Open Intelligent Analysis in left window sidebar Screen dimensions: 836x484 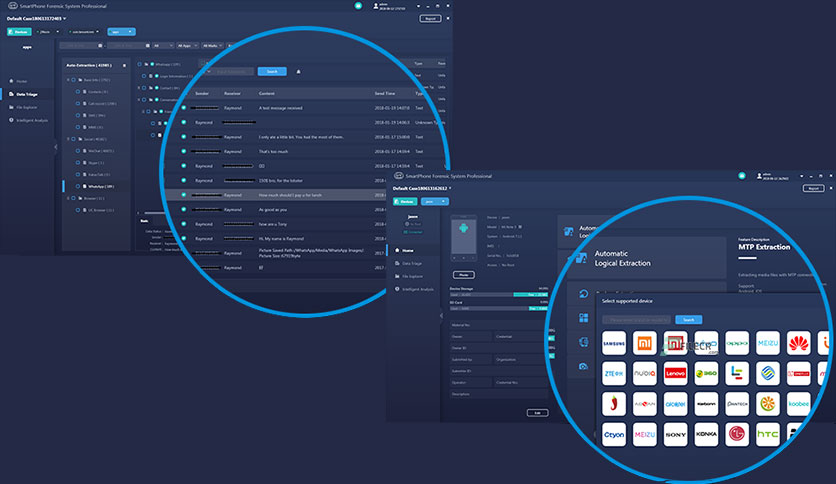(29, 120)
